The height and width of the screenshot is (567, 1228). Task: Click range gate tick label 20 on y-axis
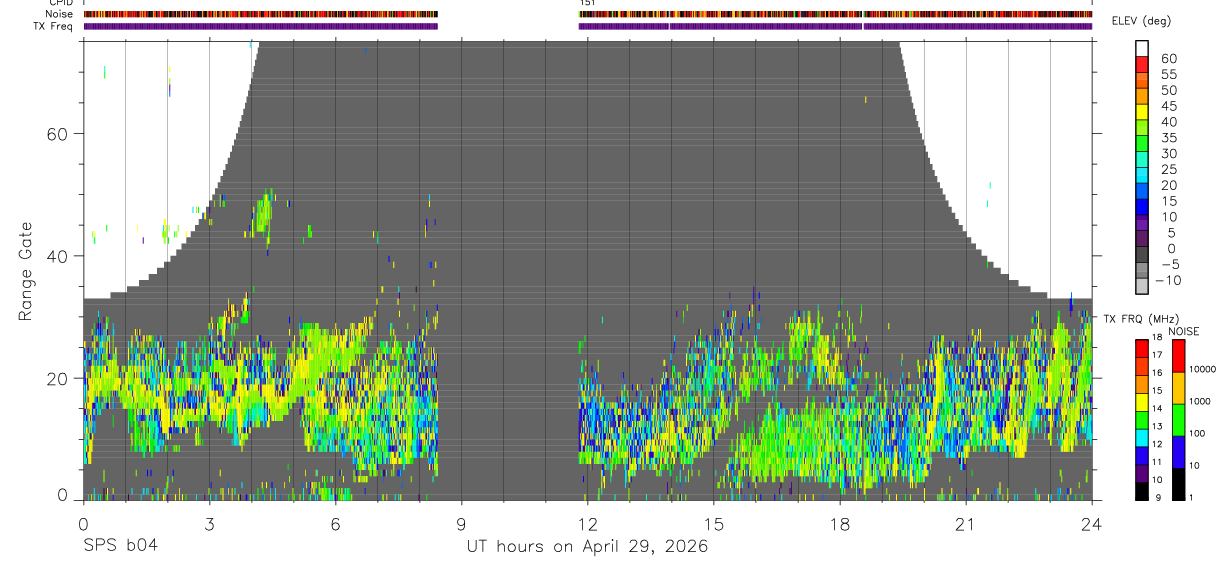(x=55, y=378)
